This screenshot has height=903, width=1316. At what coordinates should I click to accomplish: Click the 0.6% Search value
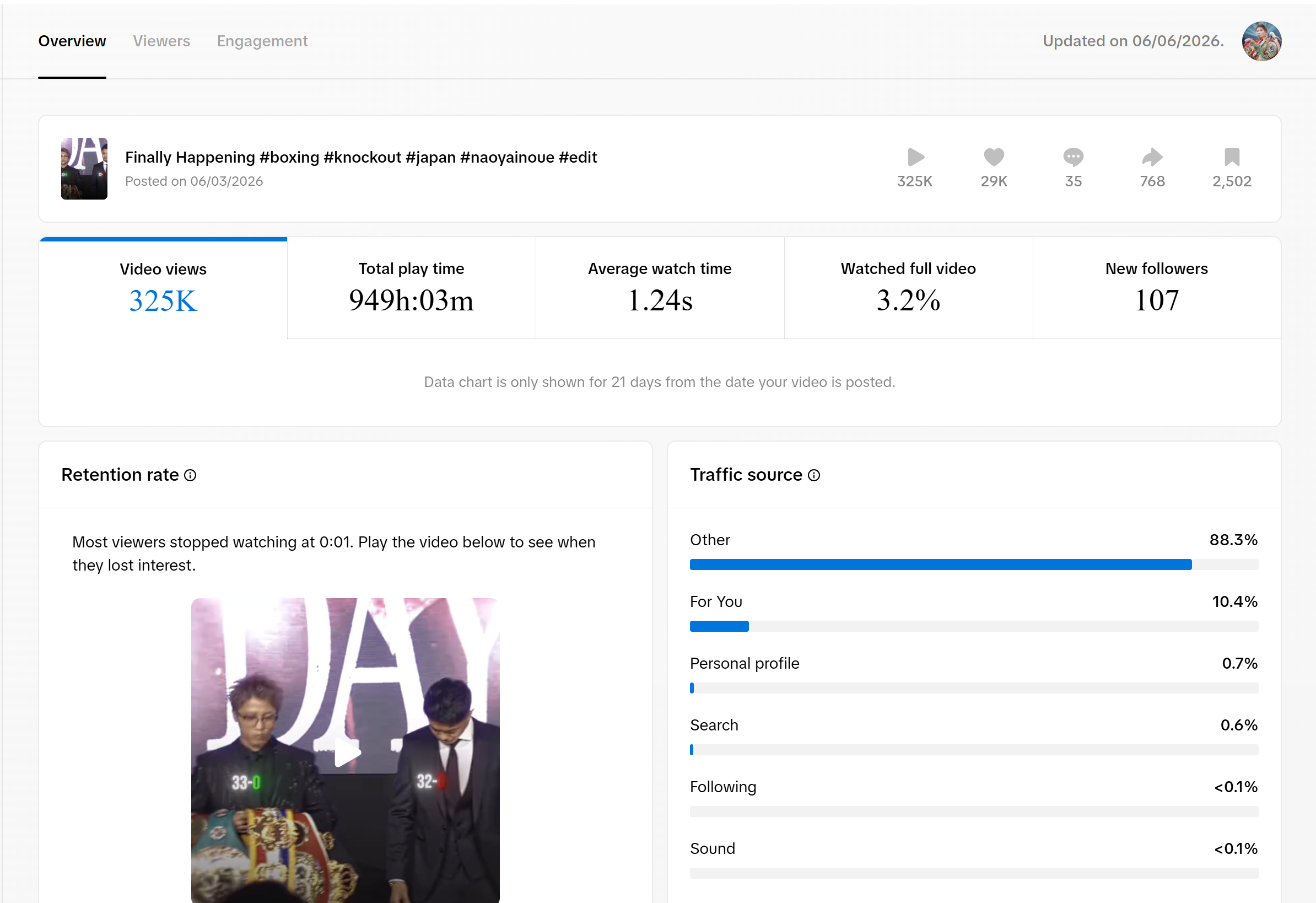pos(1239,725)
